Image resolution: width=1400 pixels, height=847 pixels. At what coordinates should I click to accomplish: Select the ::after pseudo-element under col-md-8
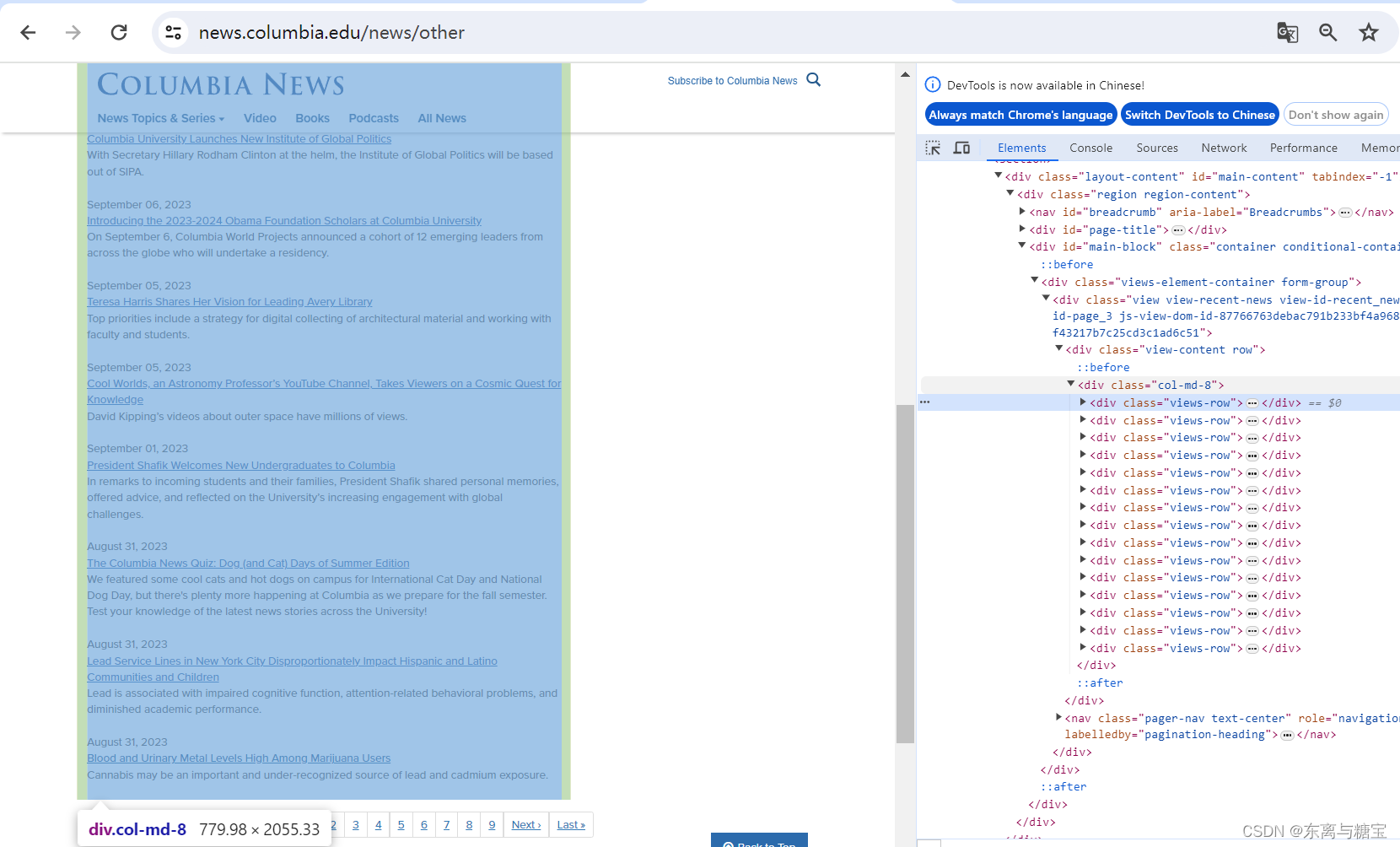click(x=1100, y=683)
